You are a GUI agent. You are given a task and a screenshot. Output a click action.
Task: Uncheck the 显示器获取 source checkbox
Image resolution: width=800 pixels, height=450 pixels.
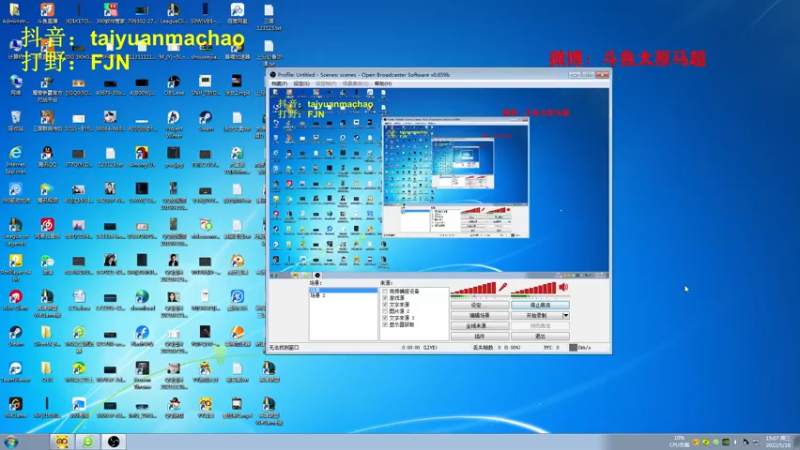click(x=385, y=324)
